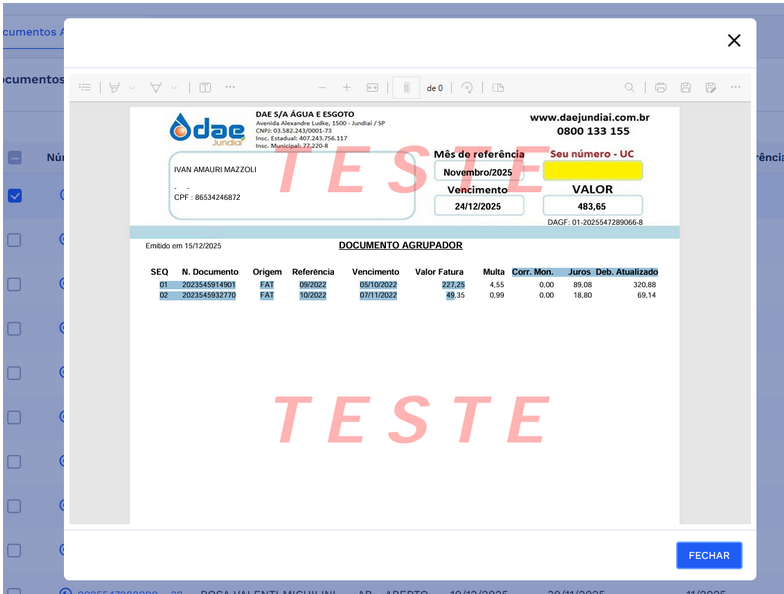
Task: Click the DAGF: 01-2025547289066-8 code
Action: (595, 222)
